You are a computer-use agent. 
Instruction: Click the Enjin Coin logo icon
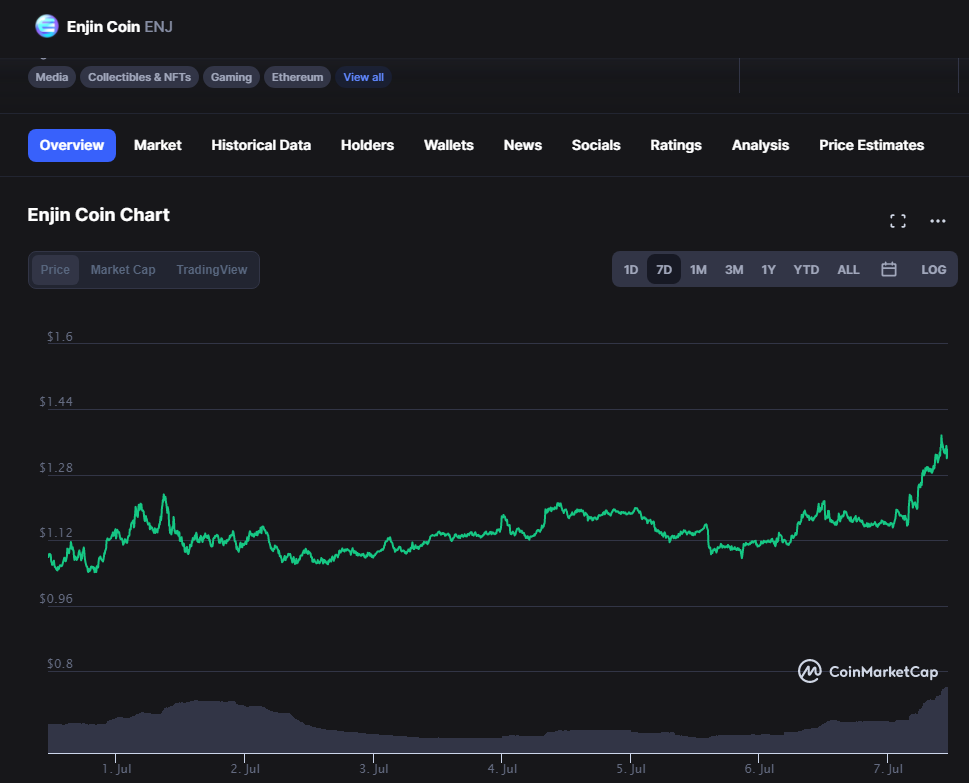(x=46, y=27)
